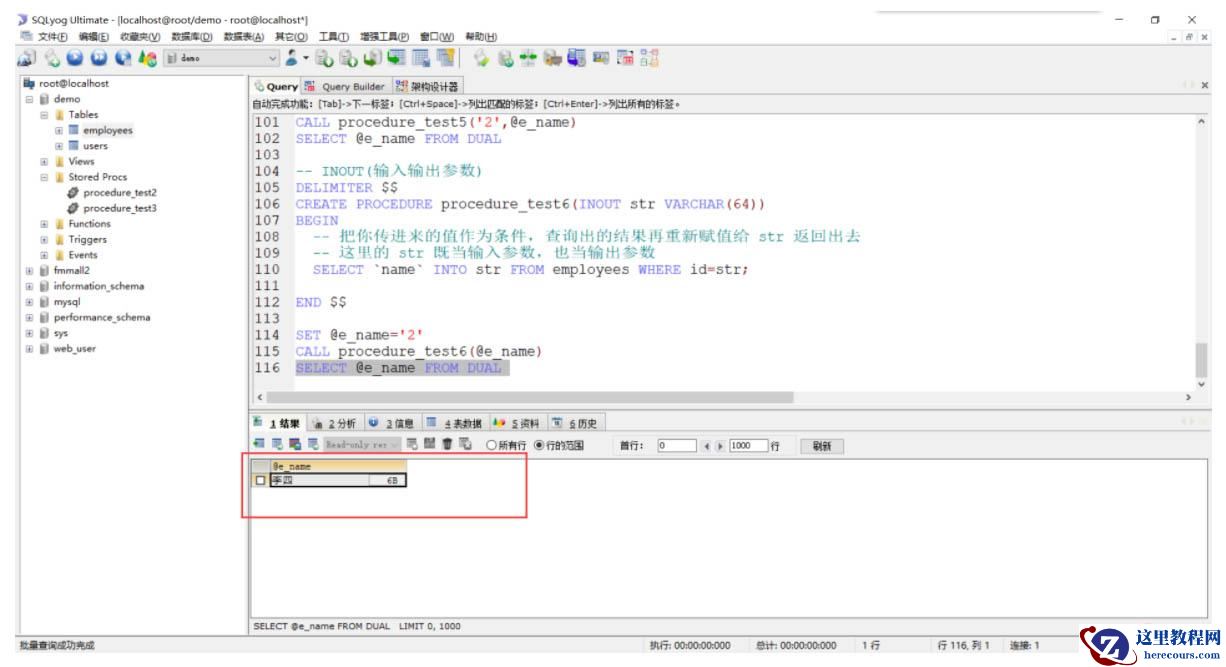Click the user manager toolbar icon
This screenshot has height=667, width=1226.
coord(291,59)
